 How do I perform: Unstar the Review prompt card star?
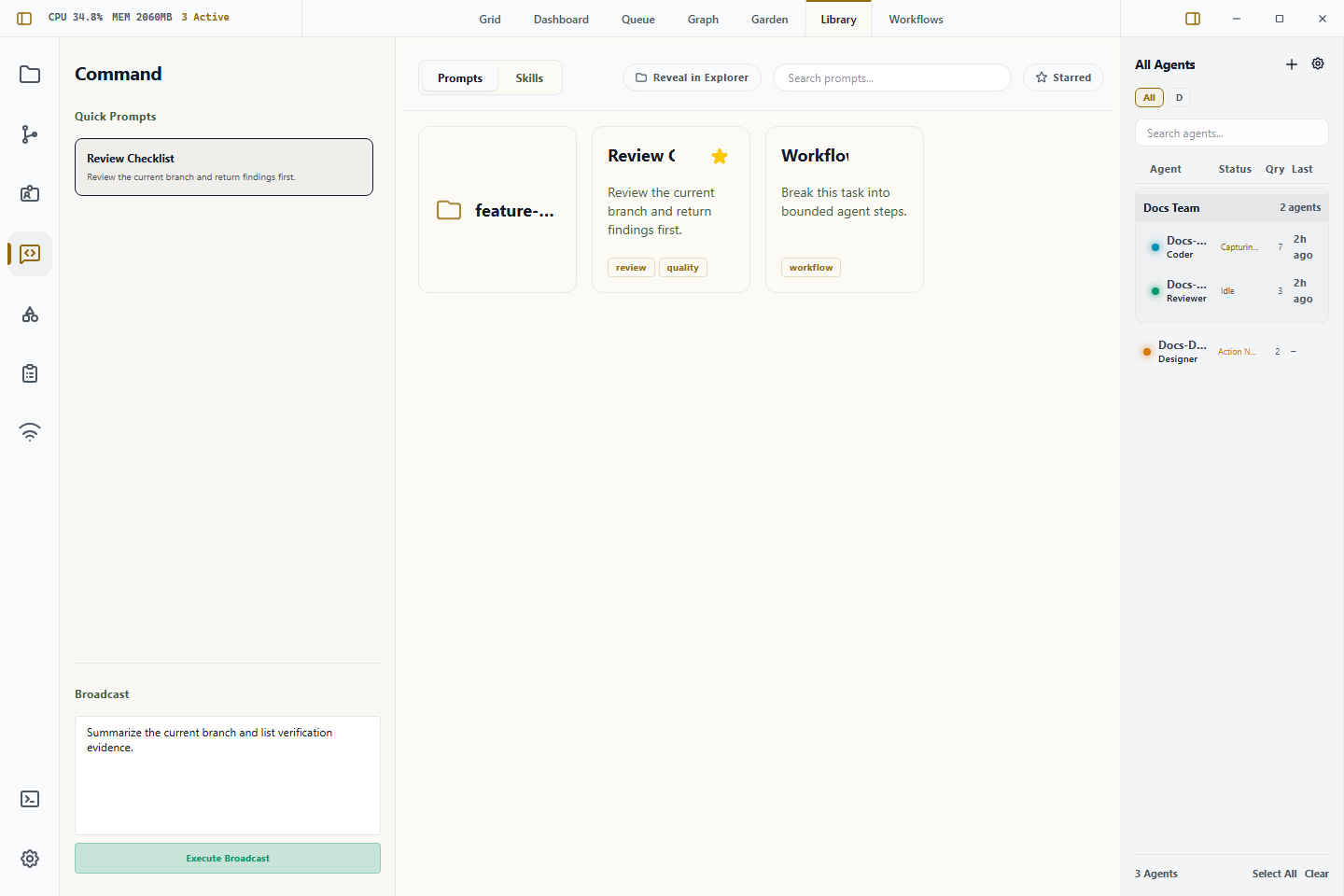coord(720,156)
